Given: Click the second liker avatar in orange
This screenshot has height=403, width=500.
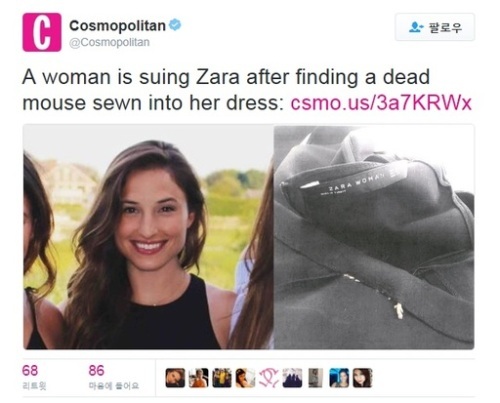Looking at the screenshot, I should [x=198, y=378].
